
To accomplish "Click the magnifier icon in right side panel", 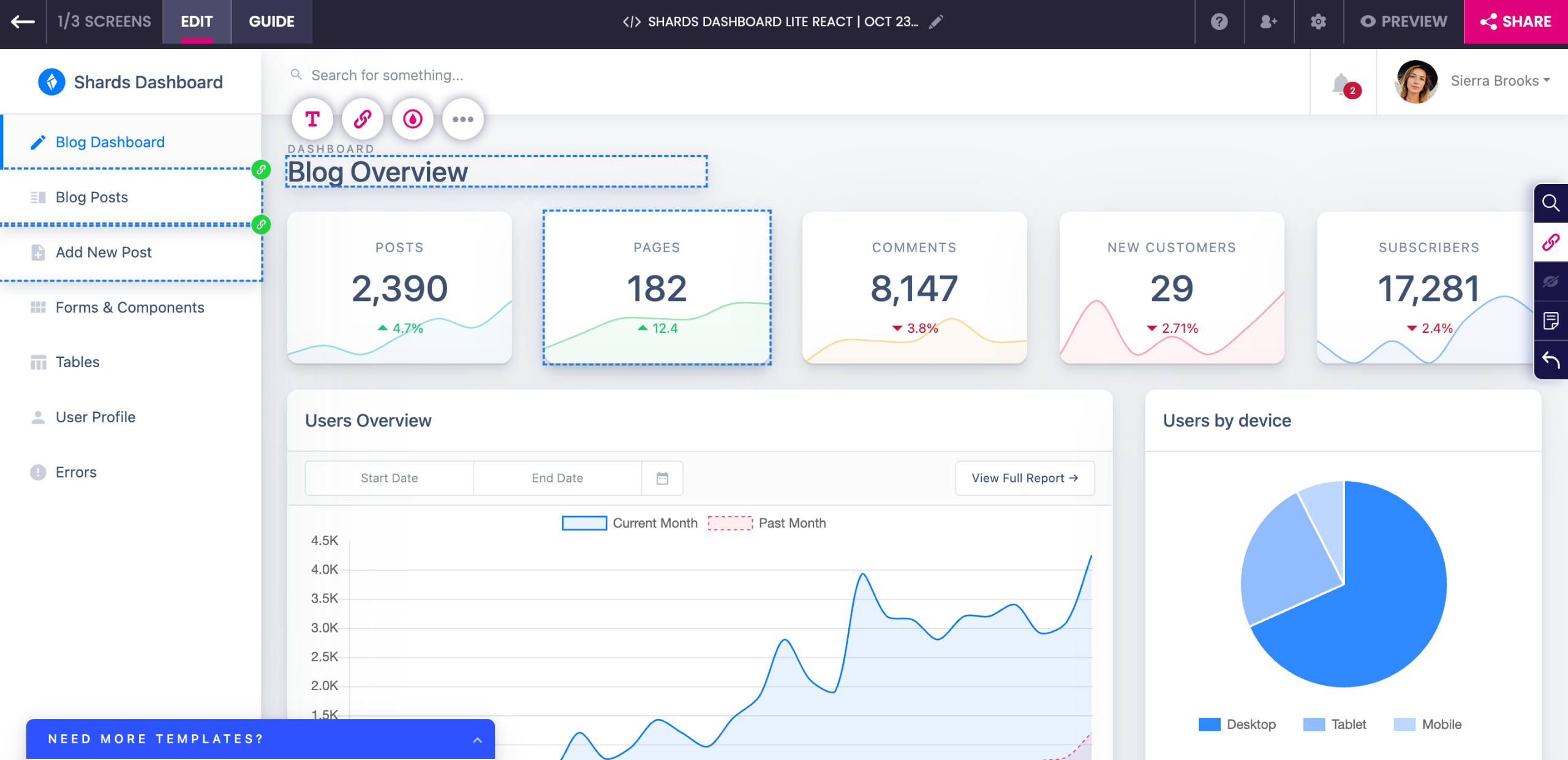I will [1551, 203].
